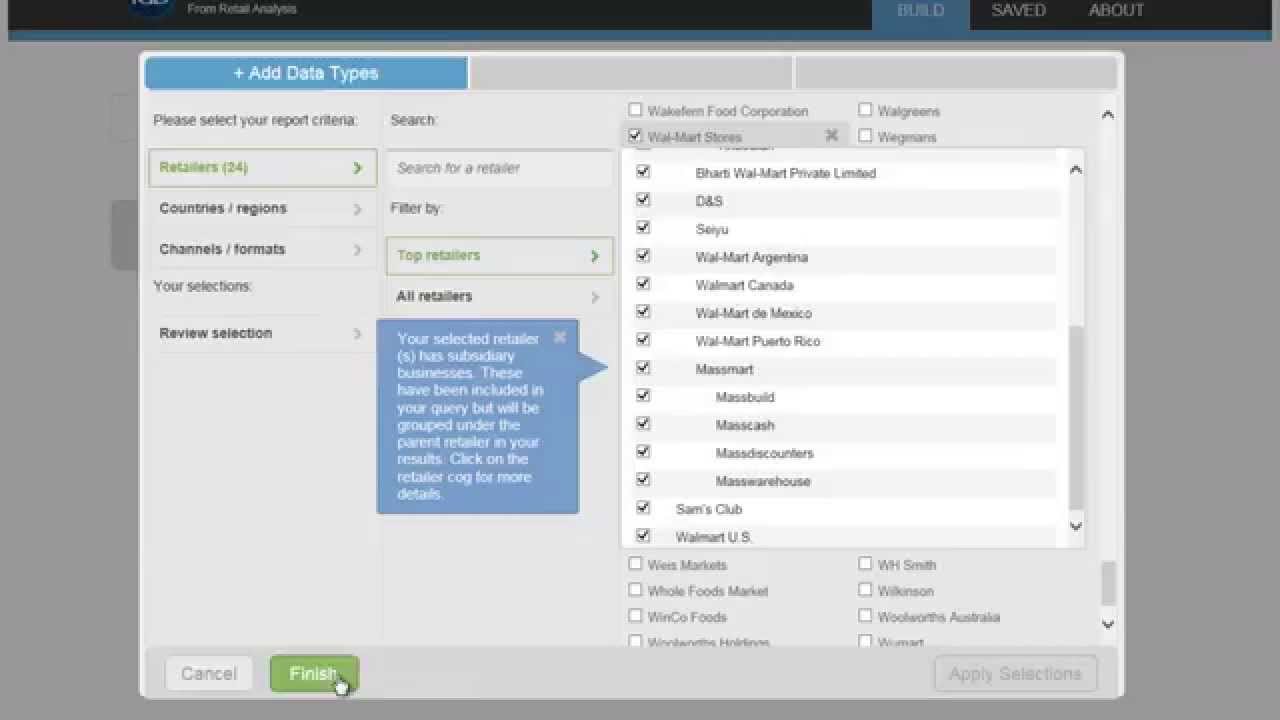
Task: Click the Cancel button
Action: point(209,673)
